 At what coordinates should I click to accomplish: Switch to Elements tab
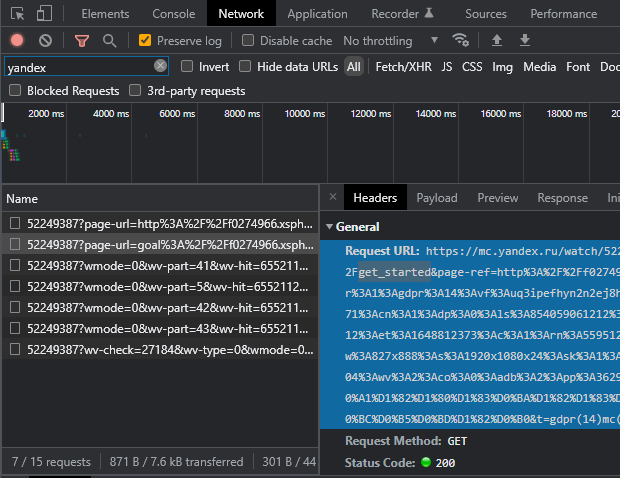click(105, 14)
